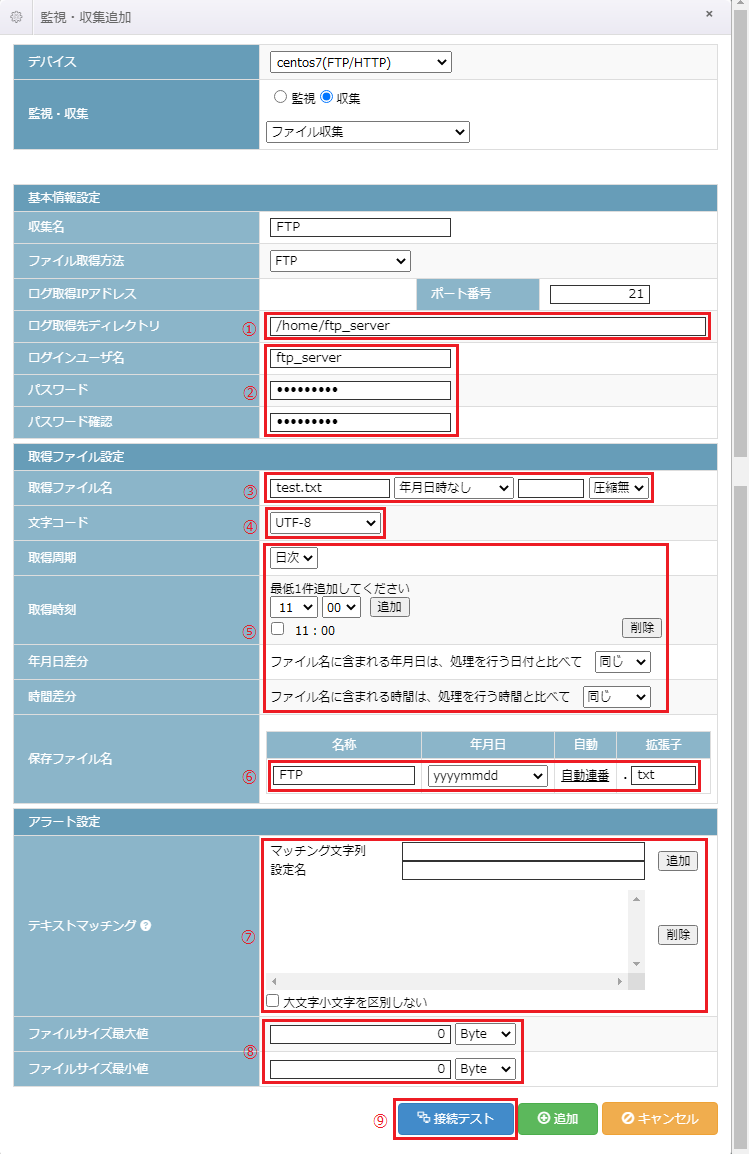Viewport: 749px width, 1154px height.
Task: Enable 大文字小文字を区別しない checkbox
Action: tap(272, 1001)
